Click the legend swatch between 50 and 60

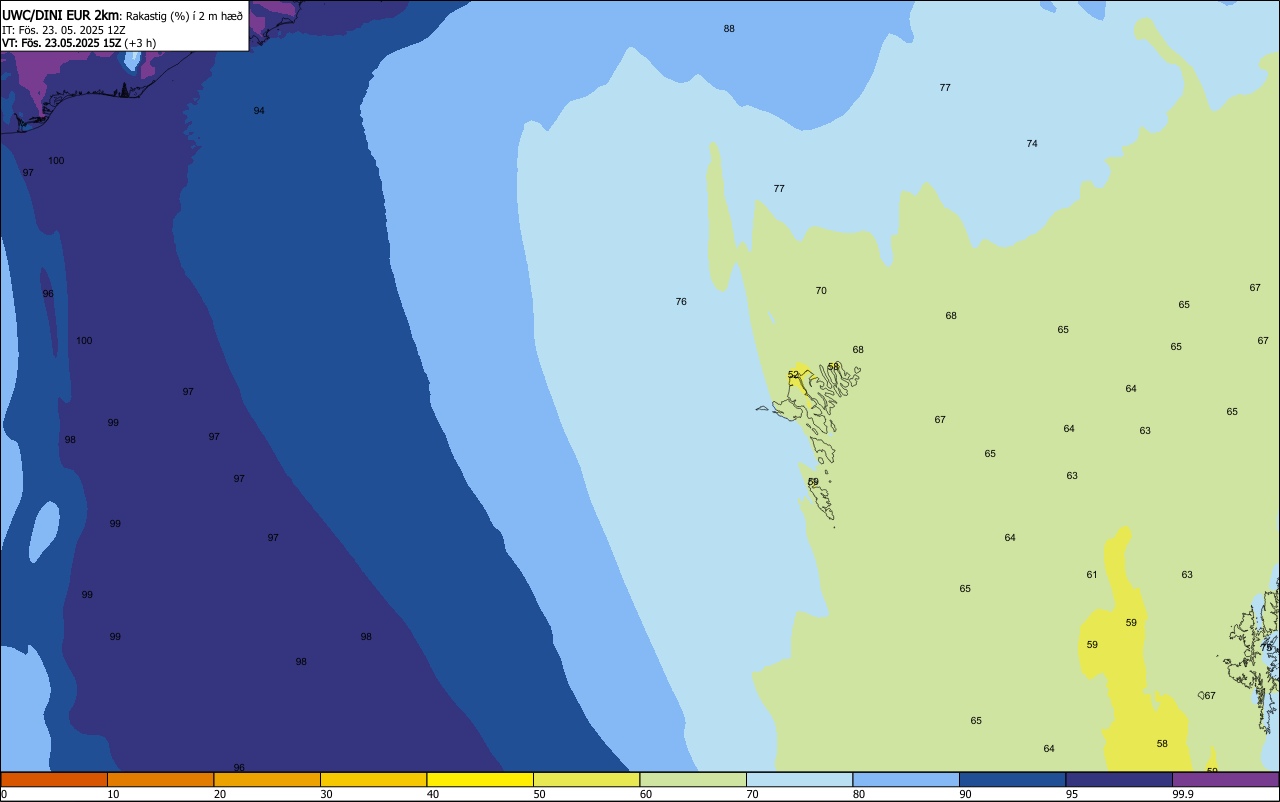[586, 779]
